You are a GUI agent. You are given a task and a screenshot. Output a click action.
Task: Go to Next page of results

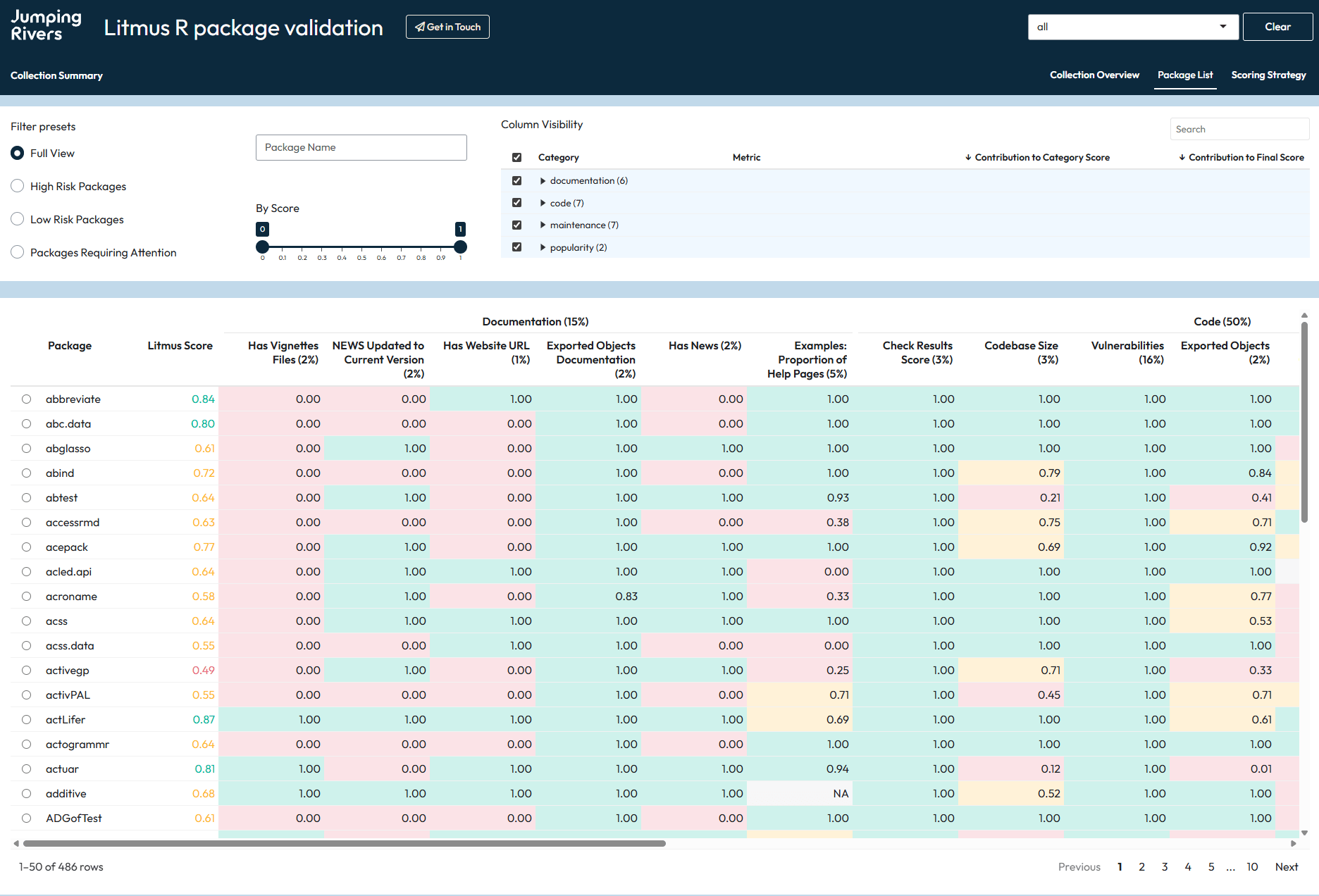pyautogui.click(x=1286, y=866)
